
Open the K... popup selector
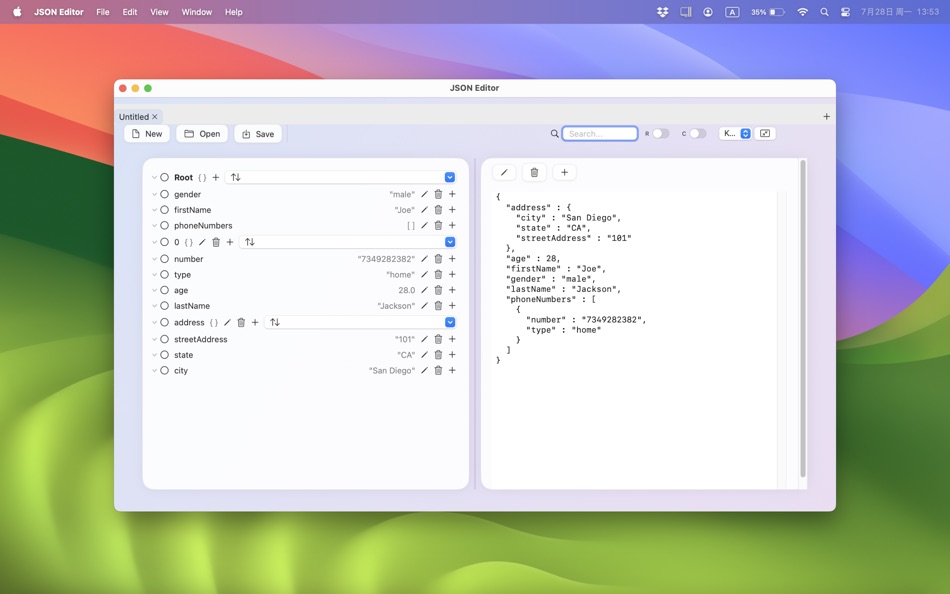point(735,133)
